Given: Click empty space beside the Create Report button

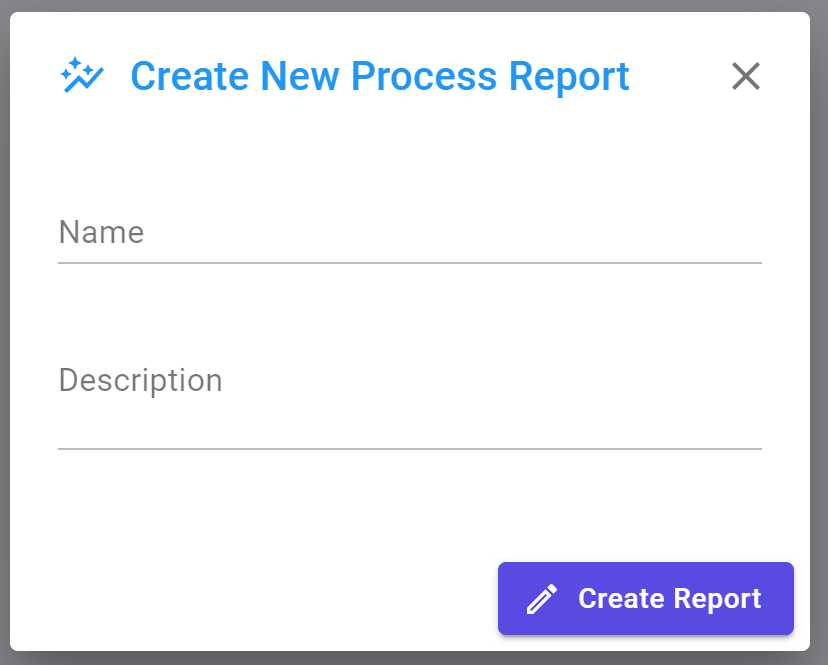Looking at the screenshot, I should point(253,598).
